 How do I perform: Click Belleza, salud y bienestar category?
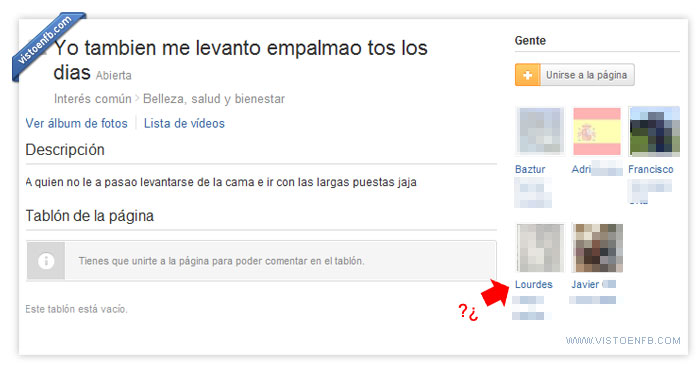click(x=214, y=99)
